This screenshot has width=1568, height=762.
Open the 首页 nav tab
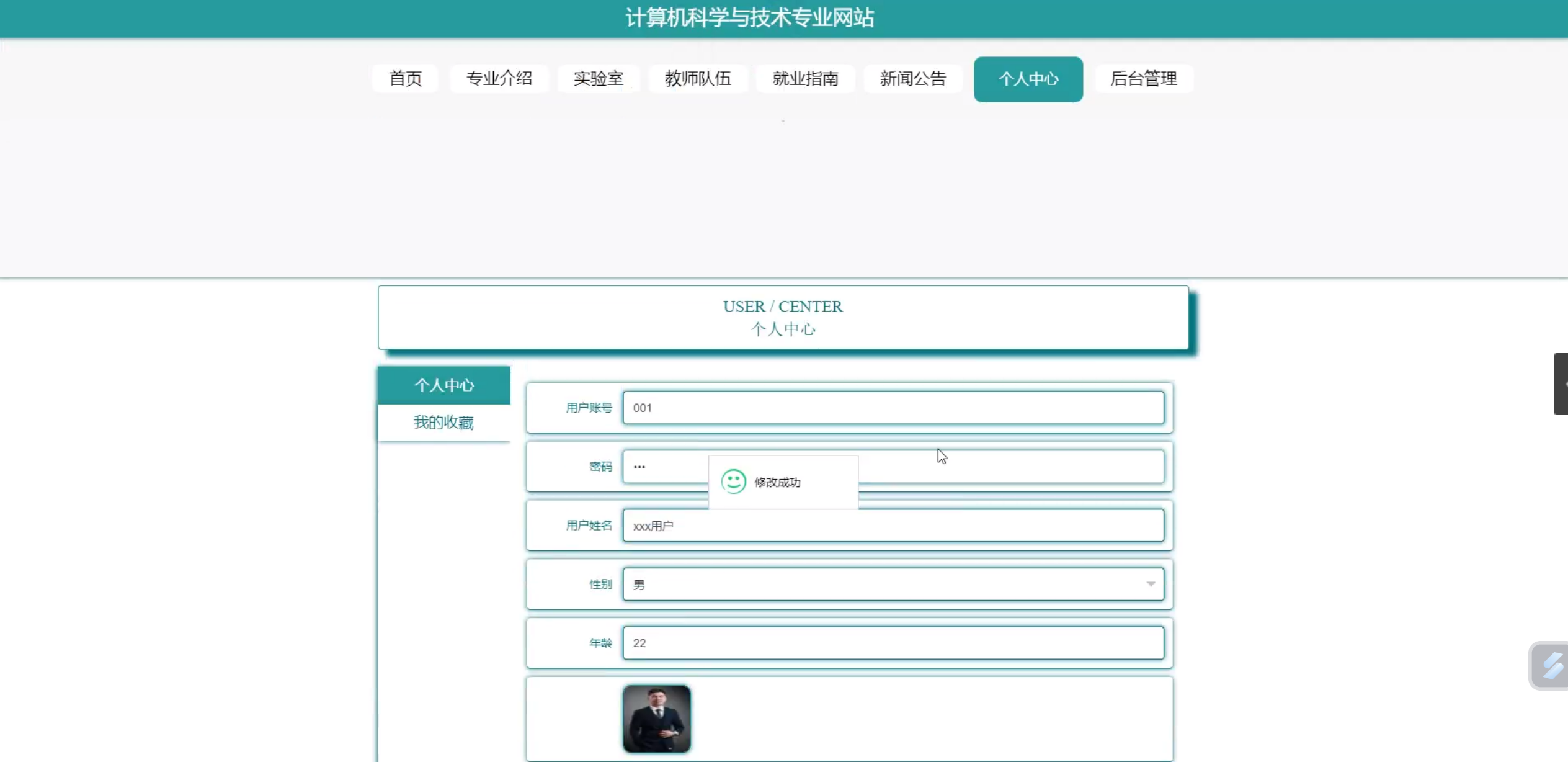click(x=405, y=79)
